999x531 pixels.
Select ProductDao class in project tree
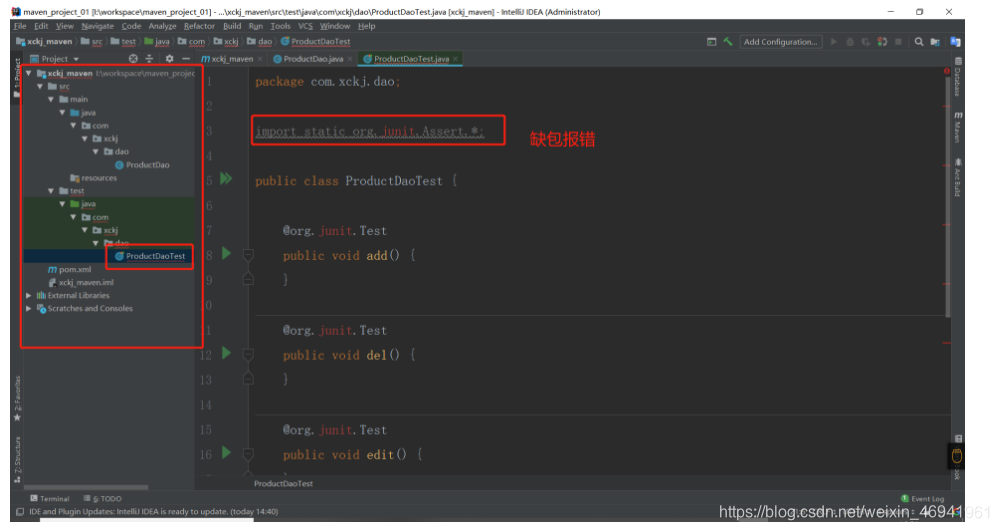click(x=142, y=164)
